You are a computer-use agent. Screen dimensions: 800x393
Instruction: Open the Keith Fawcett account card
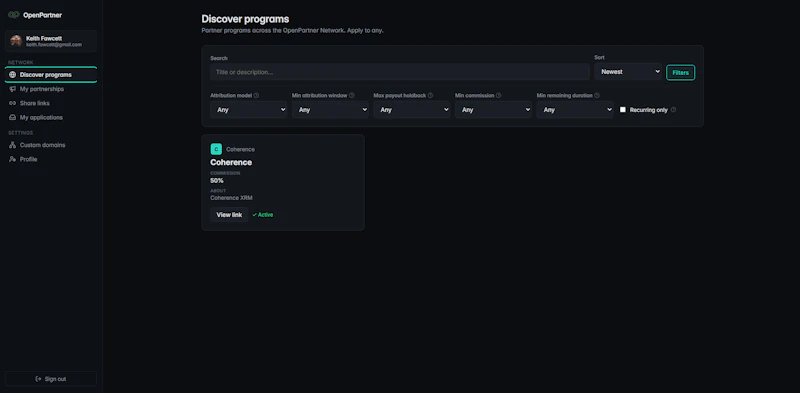(x=51, y=41)
